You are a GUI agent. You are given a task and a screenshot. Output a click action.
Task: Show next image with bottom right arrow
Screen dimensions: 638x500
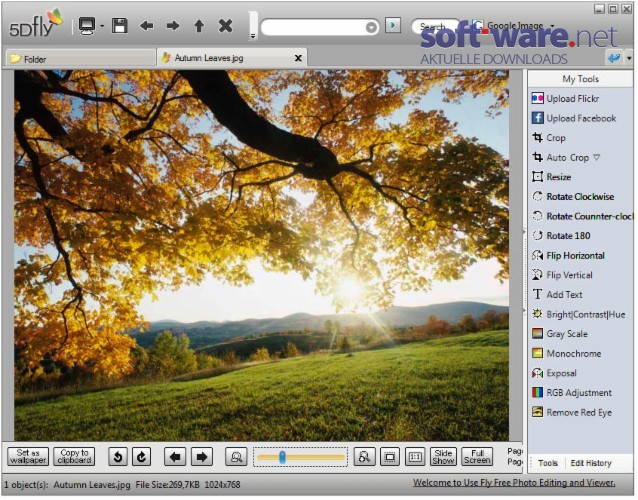click(202, 457)
